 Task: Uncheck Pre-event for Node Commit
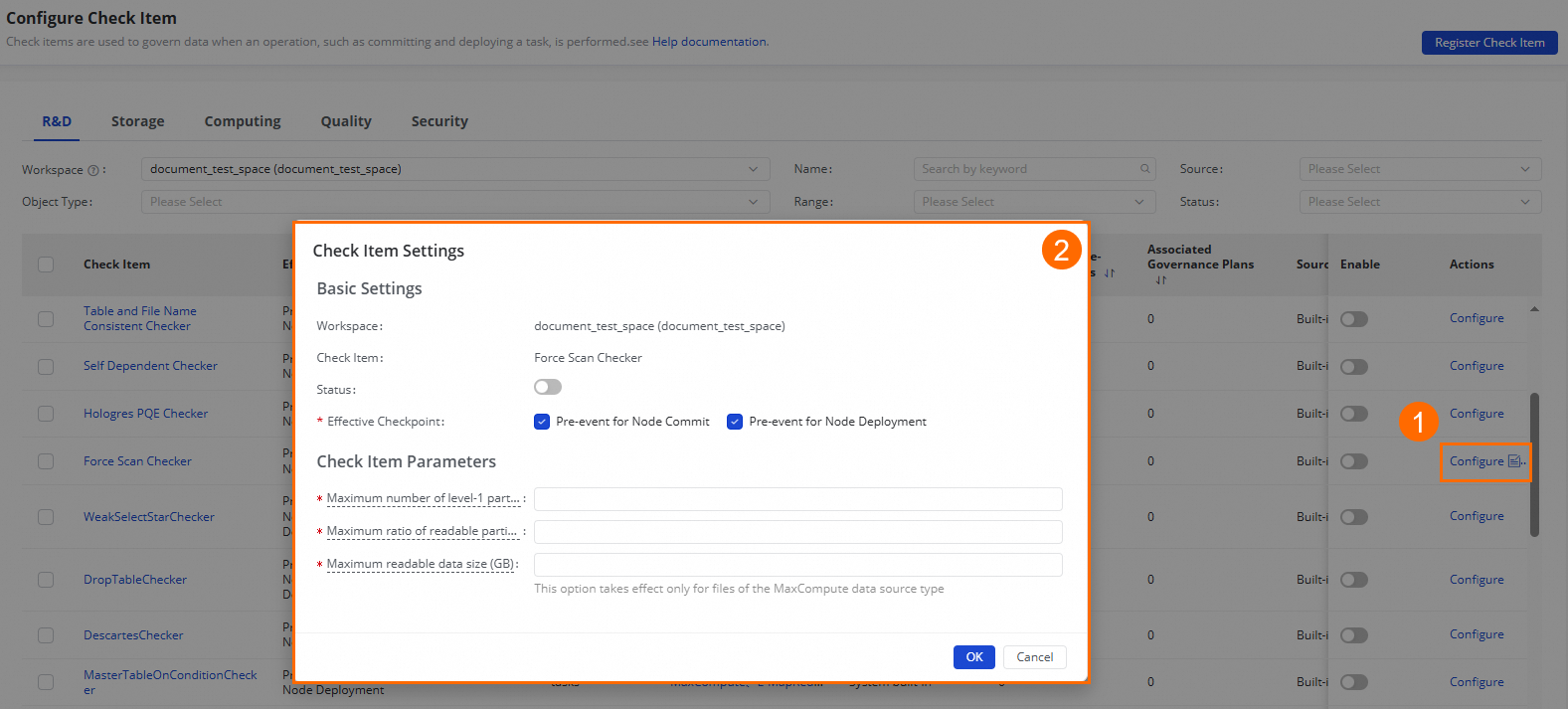click(542, 422)
